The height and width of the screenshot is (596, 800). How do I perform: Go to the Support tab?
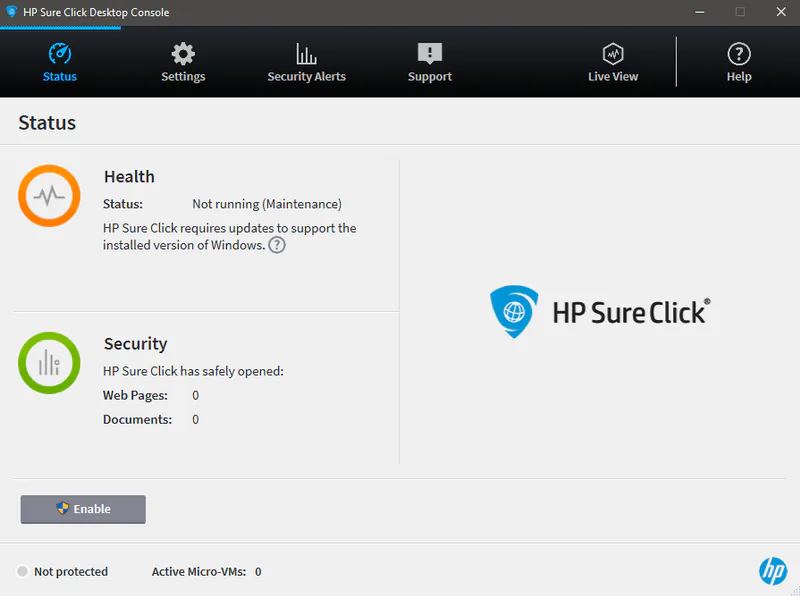[430, 63]
